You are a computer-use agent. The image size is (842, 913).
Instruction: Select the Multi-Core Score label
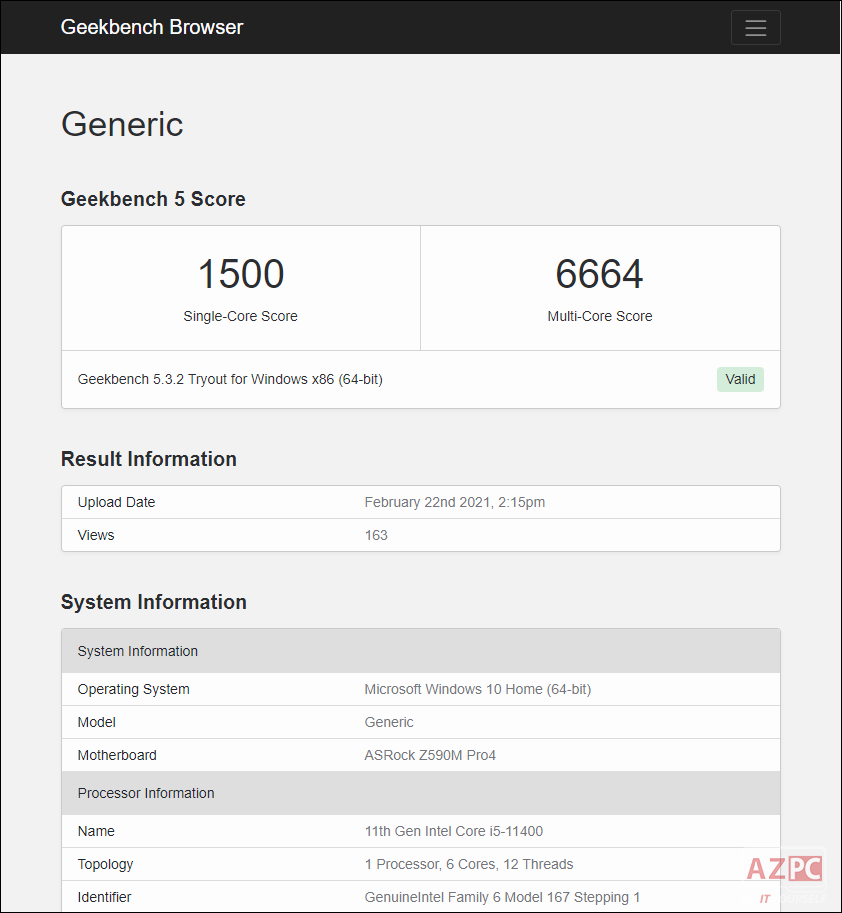pos(599,316)
